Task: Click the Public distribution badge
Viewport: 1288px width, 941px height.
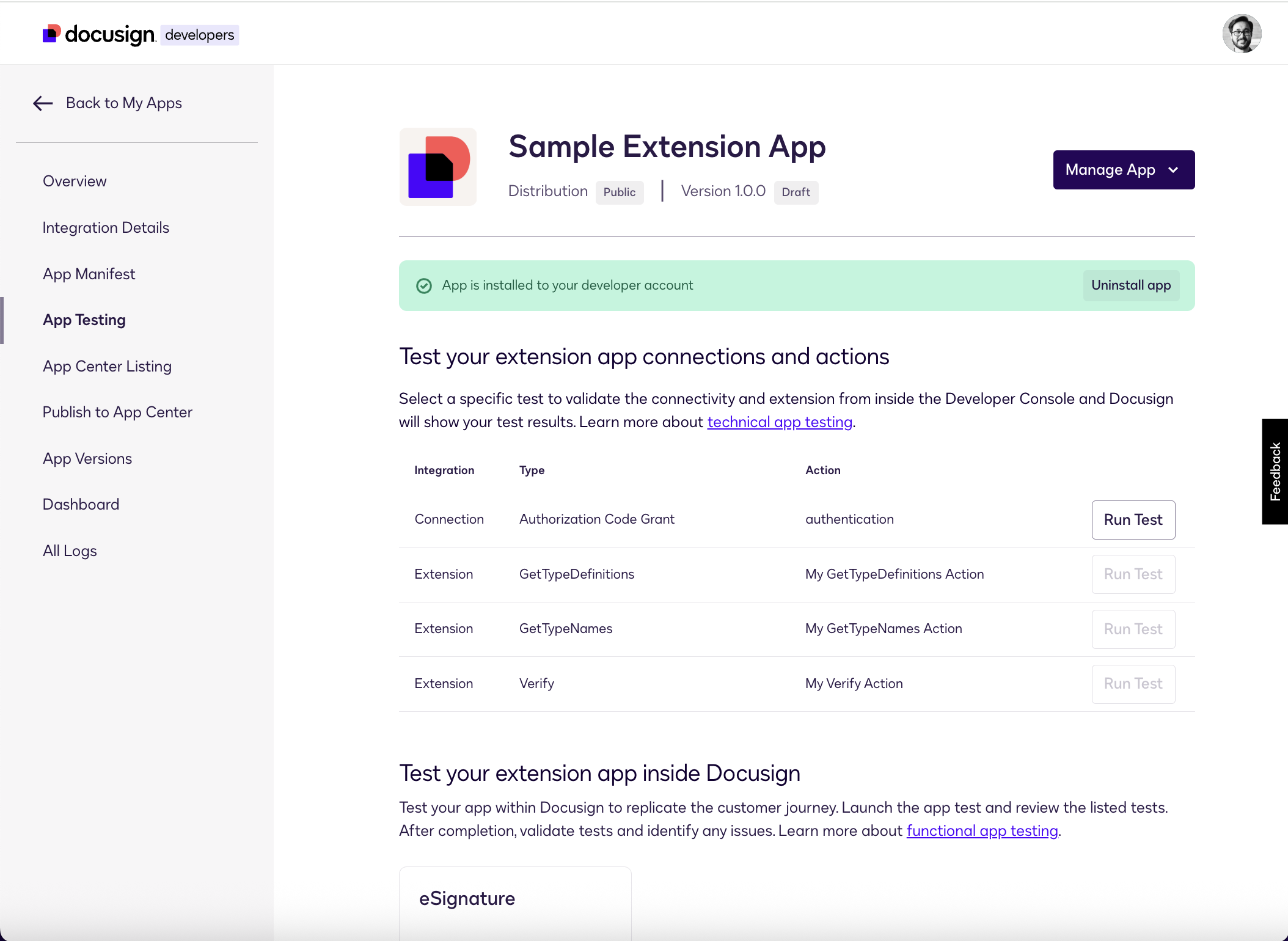Action: coord(619,192)
